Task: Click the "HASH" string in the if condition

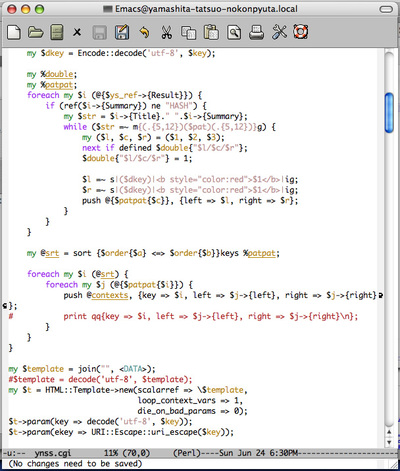Action: point(179,106)
